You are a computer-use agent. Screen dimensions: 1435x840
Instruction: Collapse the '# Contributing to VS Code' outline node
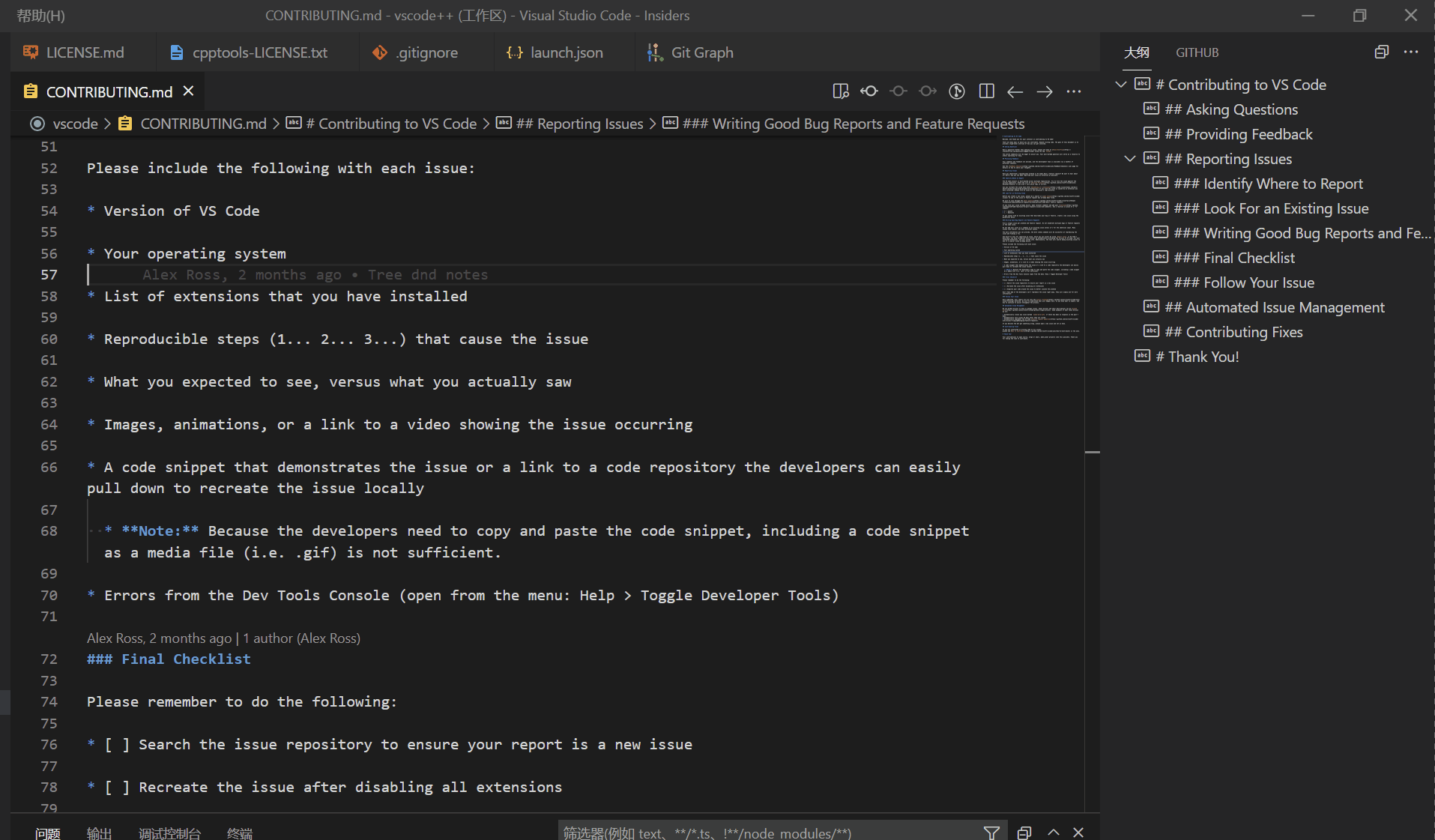(x=1121, y=85)
